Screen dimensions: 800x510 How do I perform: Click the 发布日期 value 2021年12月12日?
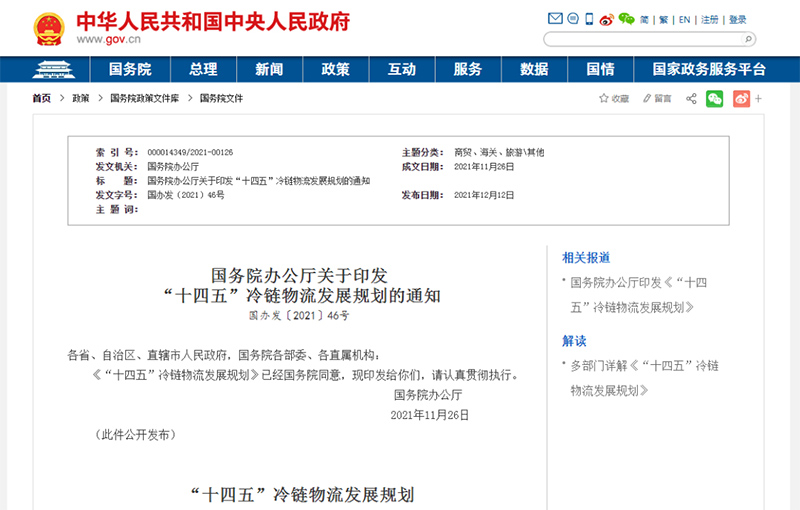pos(484,195)
